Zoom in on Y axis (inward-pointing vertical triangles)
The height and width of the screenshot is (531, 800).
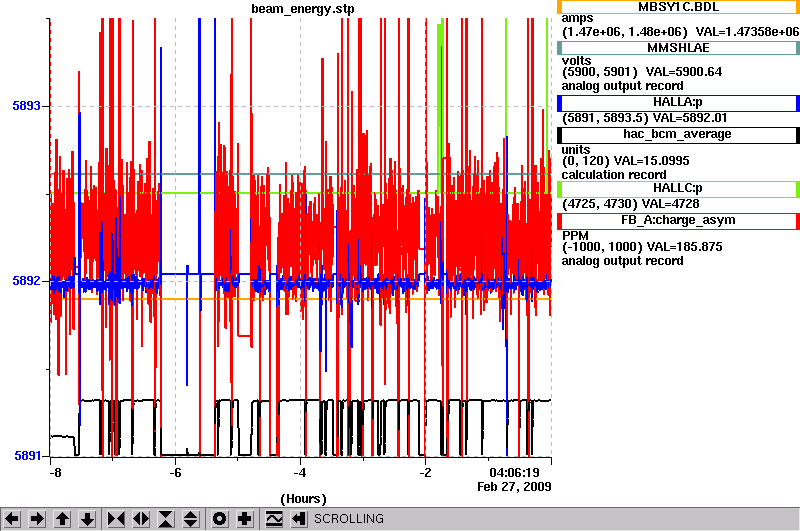coord(166,519)
